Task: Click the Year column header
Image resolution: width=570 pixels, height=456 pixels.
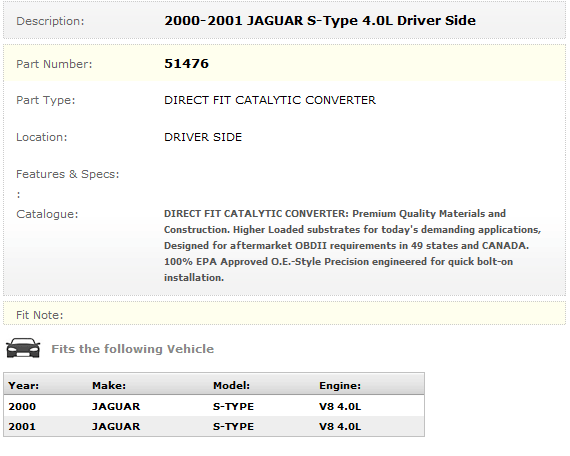Action: click(24, 385)
